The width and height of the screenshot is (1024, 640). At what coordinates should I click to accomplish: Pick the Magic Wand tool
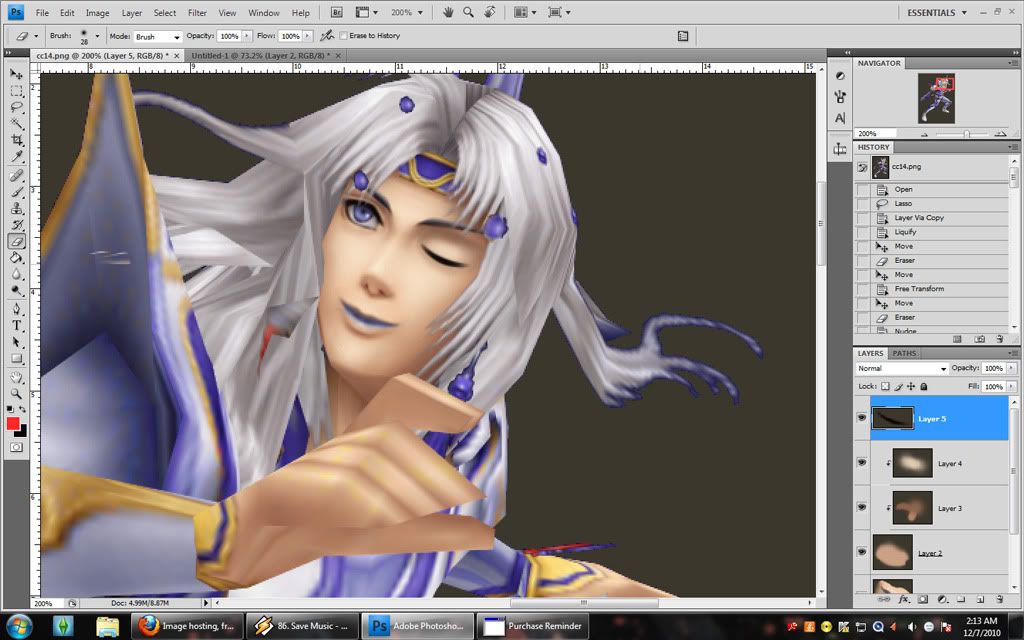coord(17,124)
